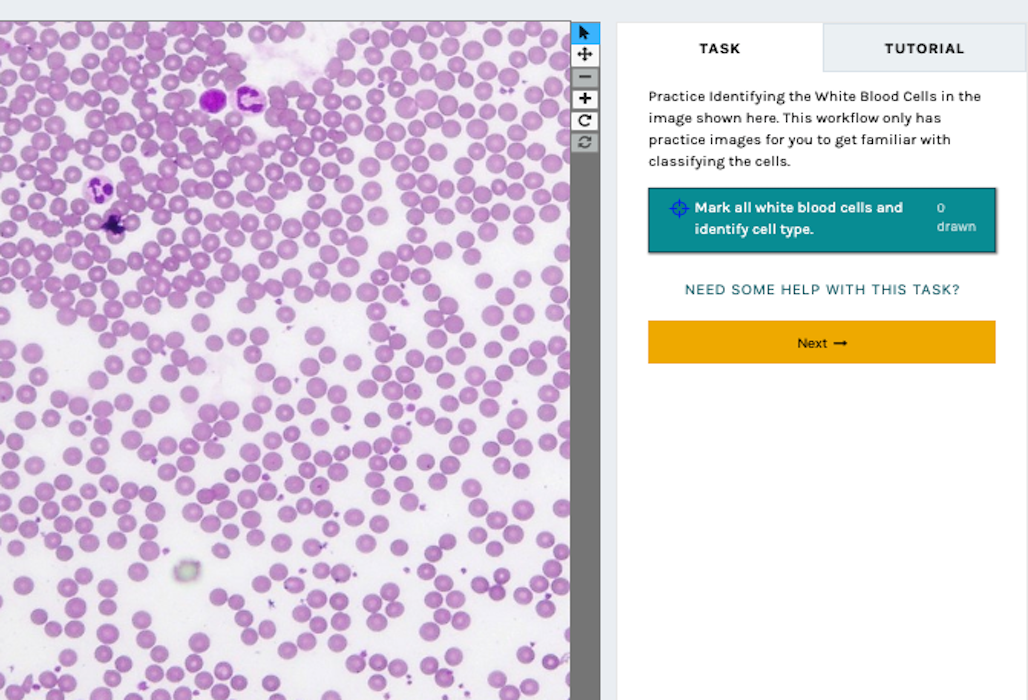Activate the pan/move image tool
Image resolution: width=1028 pixels, height=700 pixels.
tap(585, 55)
